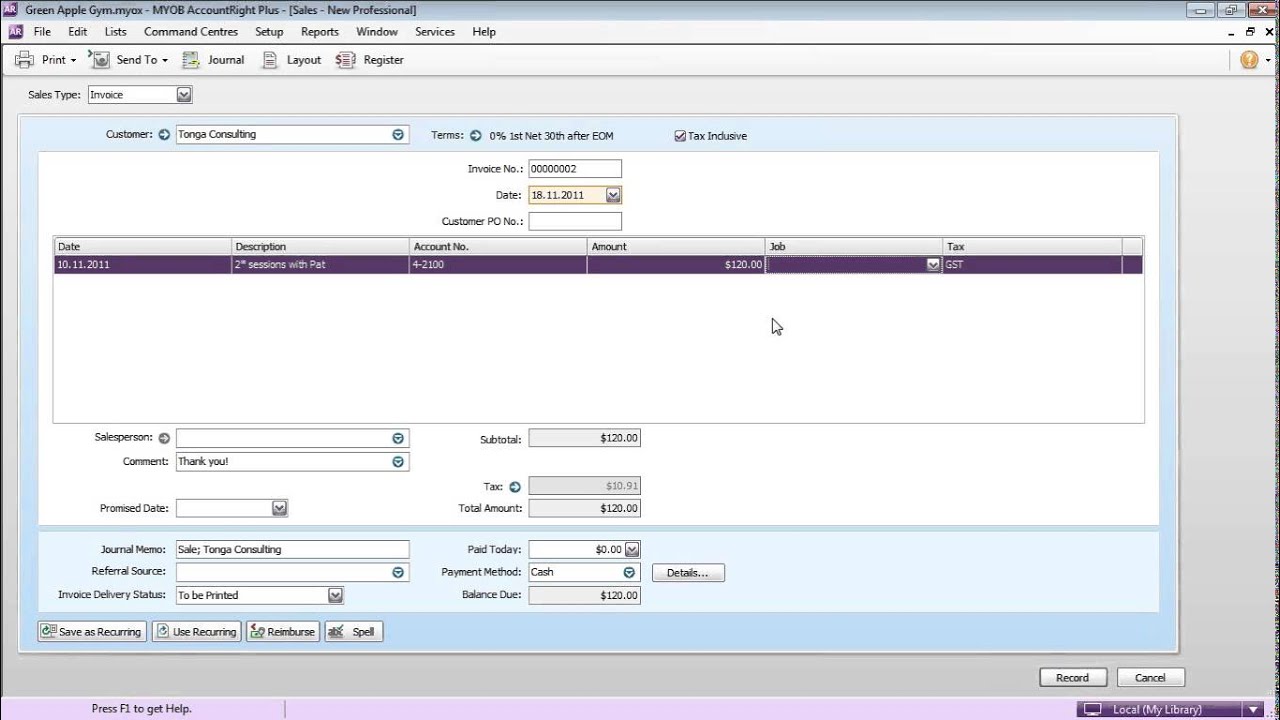Click the Layout toolbar icon
1280x720 pixels.
tap(270, 60)
